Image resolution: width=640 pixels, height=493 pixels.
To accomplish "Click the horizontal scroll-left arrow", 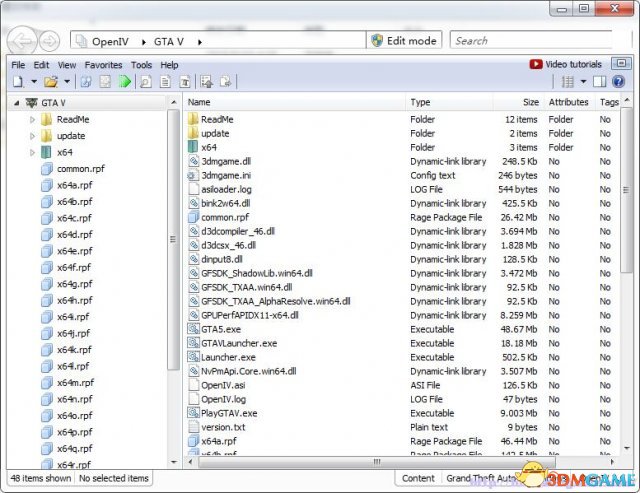I will [190, 462].
